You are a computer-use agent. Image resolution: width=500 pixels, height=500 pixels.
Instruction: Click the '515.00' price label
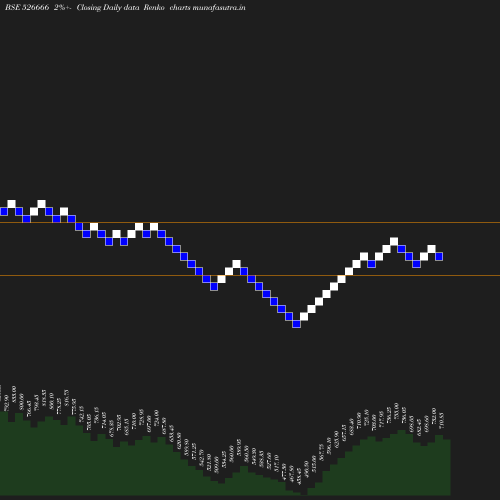pos(314,464)
